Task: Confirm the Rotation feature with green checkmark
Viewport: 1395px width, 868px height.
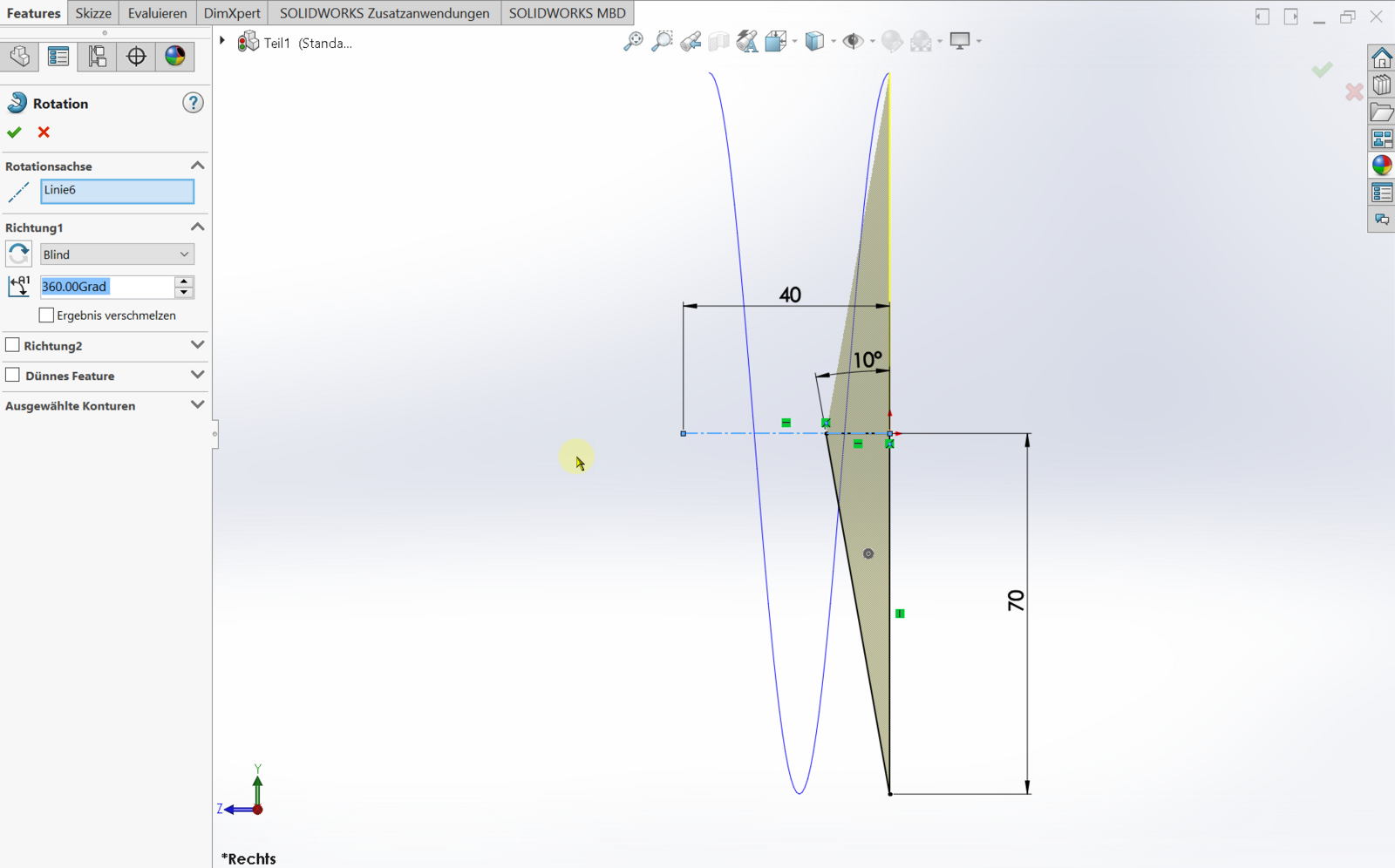Action: coord(14,132)
